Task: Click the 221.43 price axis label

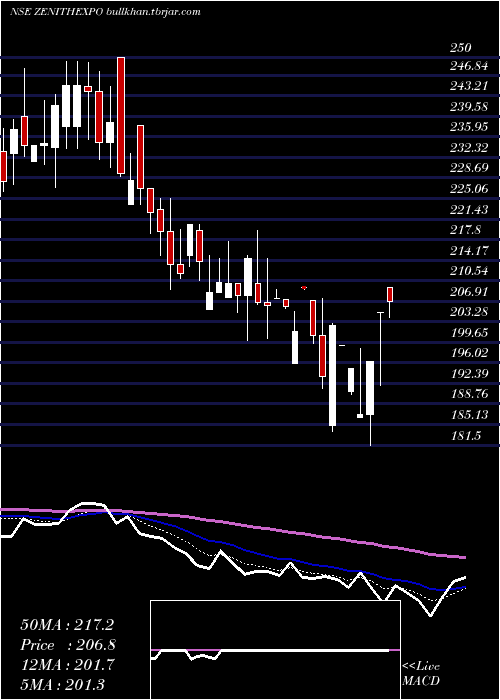Action: tap(469, 209)
